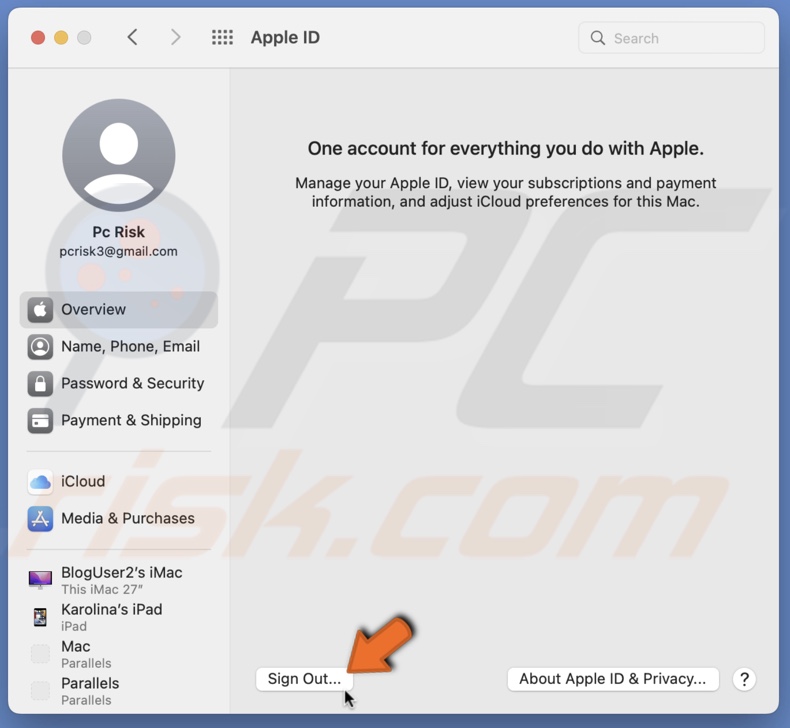Image resolution: width=790 pixels, height=728 pixels.
Task: Open Password & Security section
Action: pos(119,383)
